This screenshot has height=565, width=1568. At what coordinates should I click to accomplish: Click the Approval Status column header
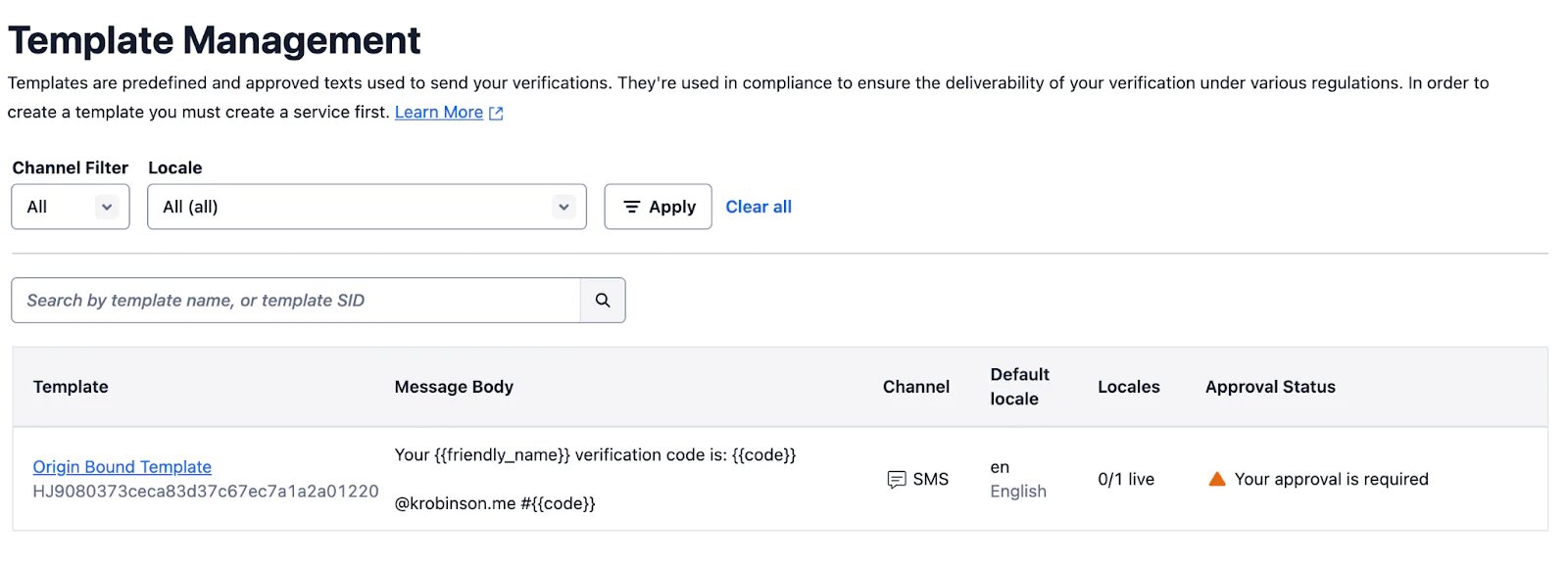[x=1270, y=387]
